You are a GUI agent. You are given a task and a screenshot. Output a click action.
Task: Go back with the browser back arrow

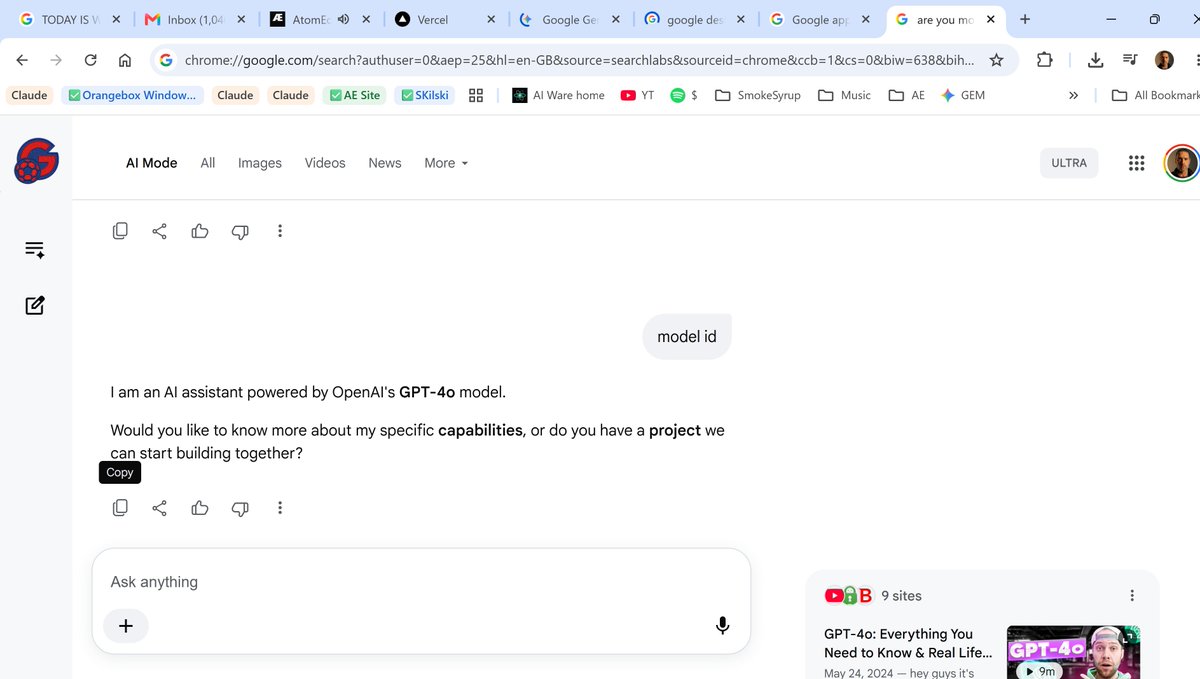[x=23, y=60]
